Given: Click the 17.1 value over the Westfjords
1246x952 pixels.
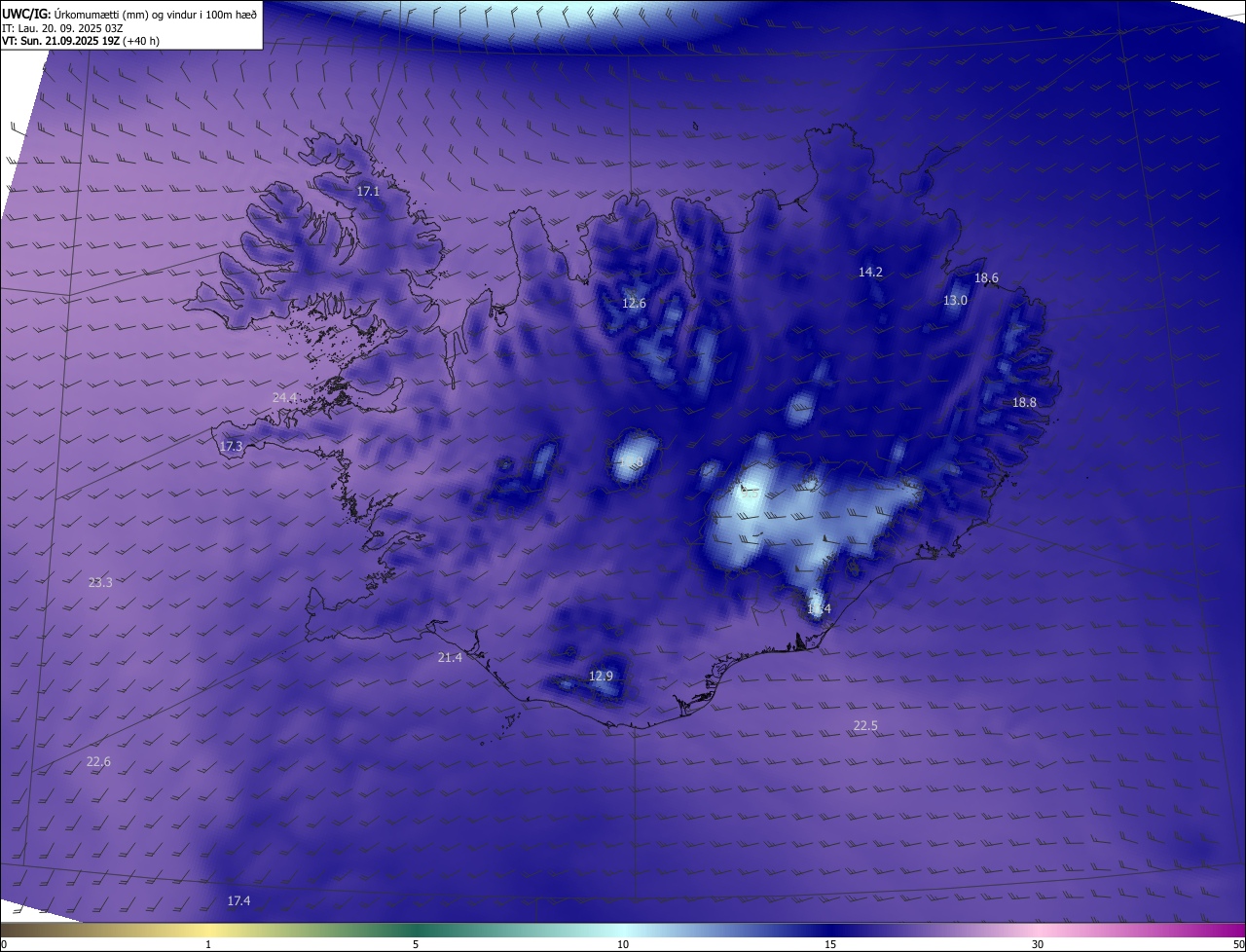Looking at the screenshot, I should pyautogui.click(x=368, y=192).
